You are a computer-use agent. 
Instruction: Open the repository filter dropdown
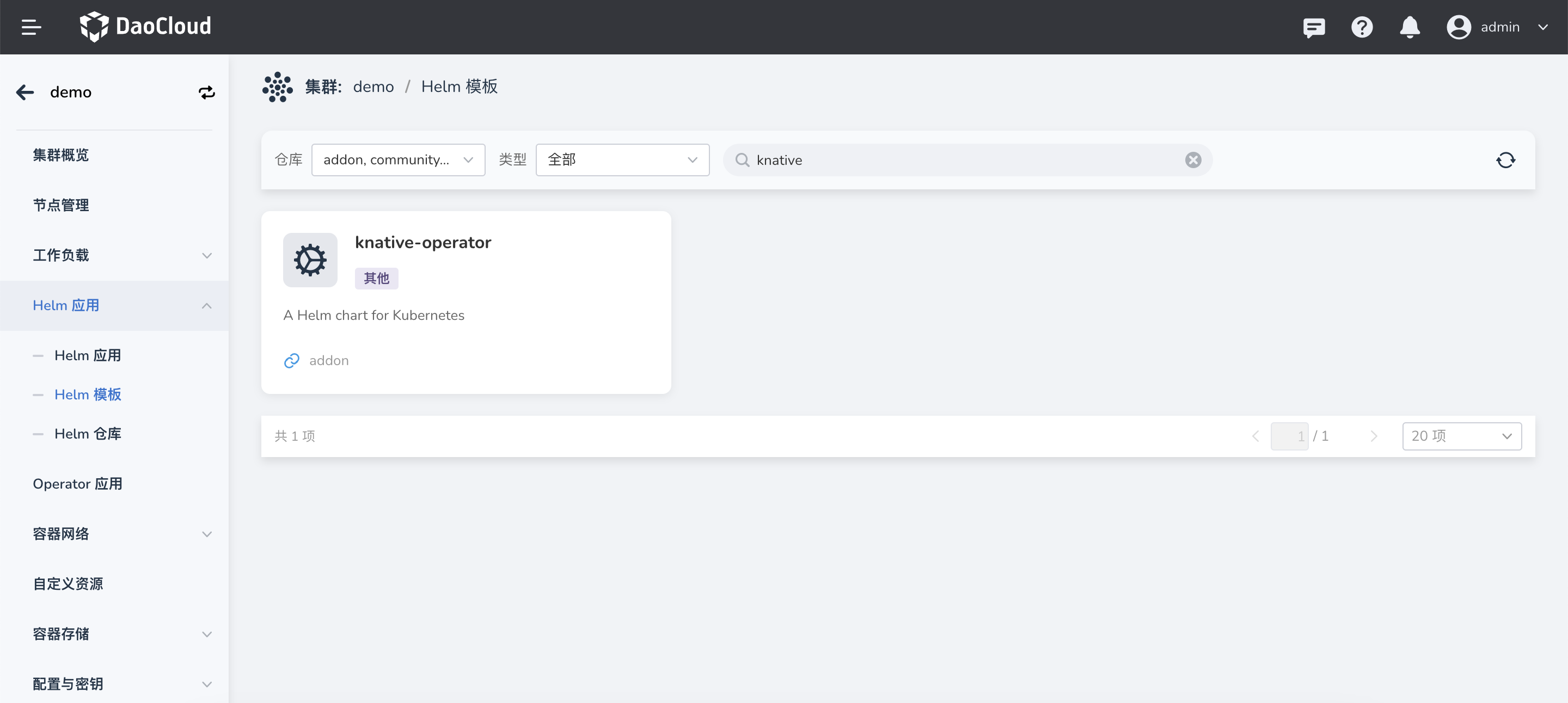pyautogui.click(x=398, y=160)
